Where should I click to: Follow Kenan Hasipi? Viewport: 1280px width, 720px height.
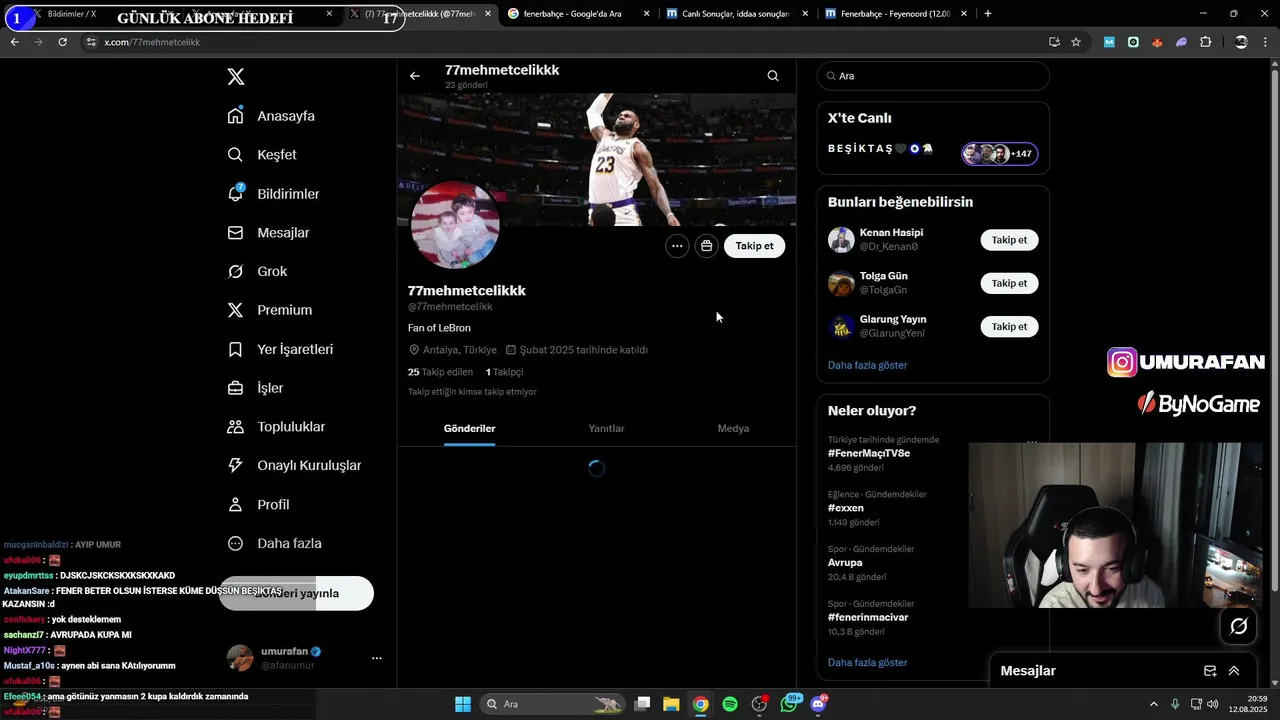[x=1009, y=240]
